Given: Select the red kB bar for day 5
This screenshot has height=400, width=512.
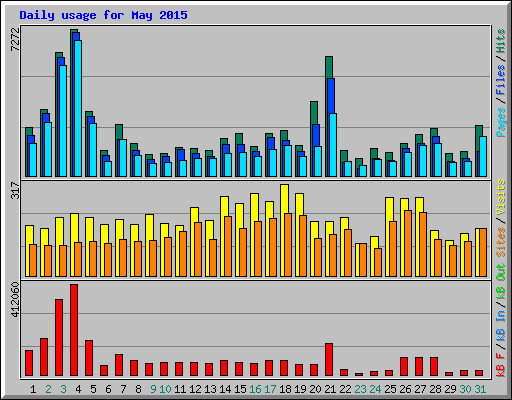Looking at the screenshot, I should pyautogui.click(x=89, y=358).
